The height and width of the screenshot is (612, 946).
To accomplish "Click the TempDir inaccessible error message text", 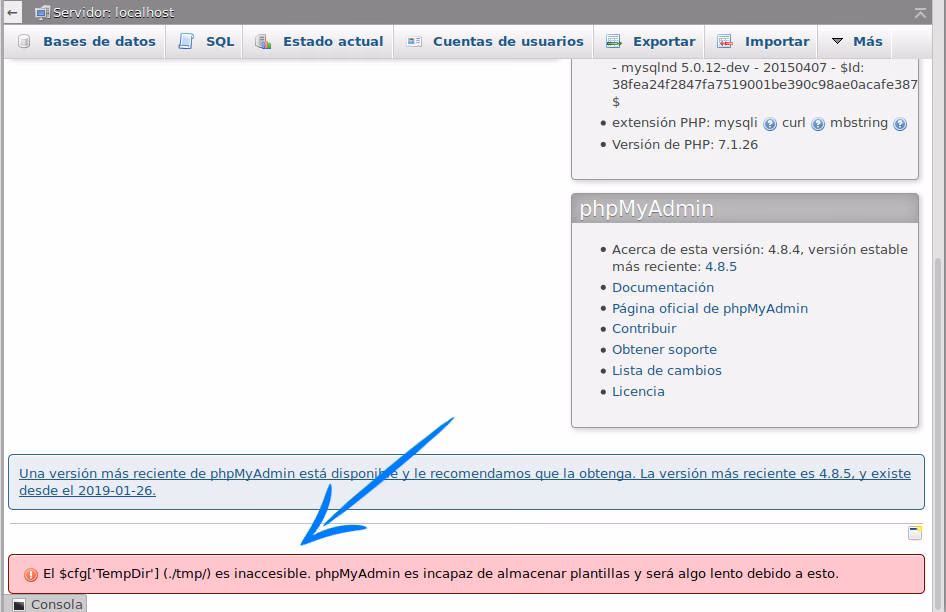I will (440, 574).
